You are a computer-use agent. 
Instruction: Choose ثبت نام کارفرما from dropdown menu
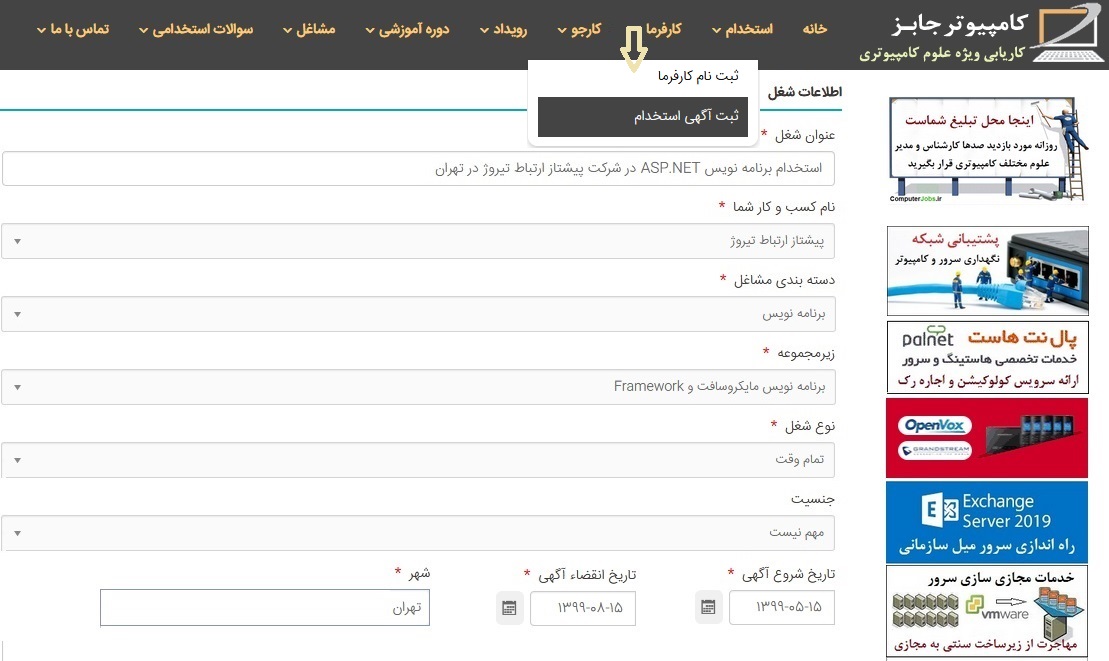point(697,76)
